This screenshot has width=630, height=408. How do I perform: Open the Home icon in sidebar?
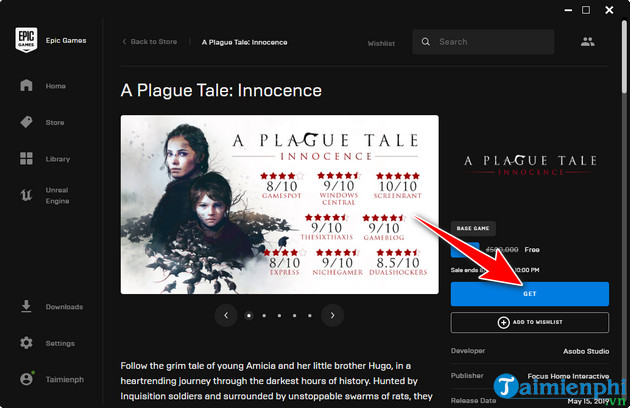[26, 85]
